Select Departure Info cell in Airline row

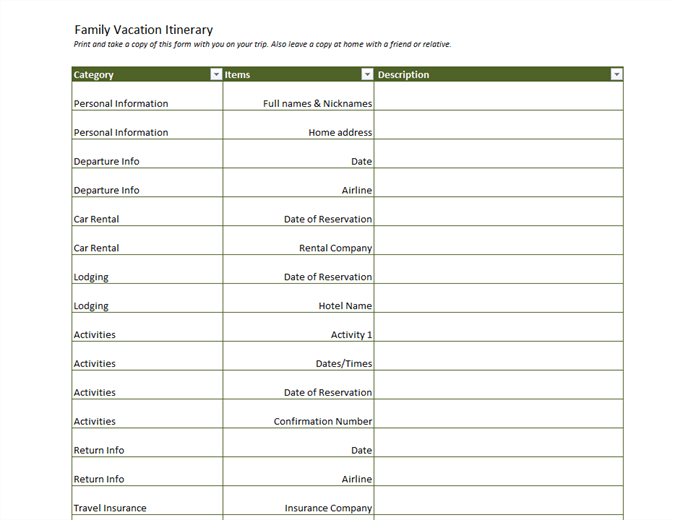(147, 183)
